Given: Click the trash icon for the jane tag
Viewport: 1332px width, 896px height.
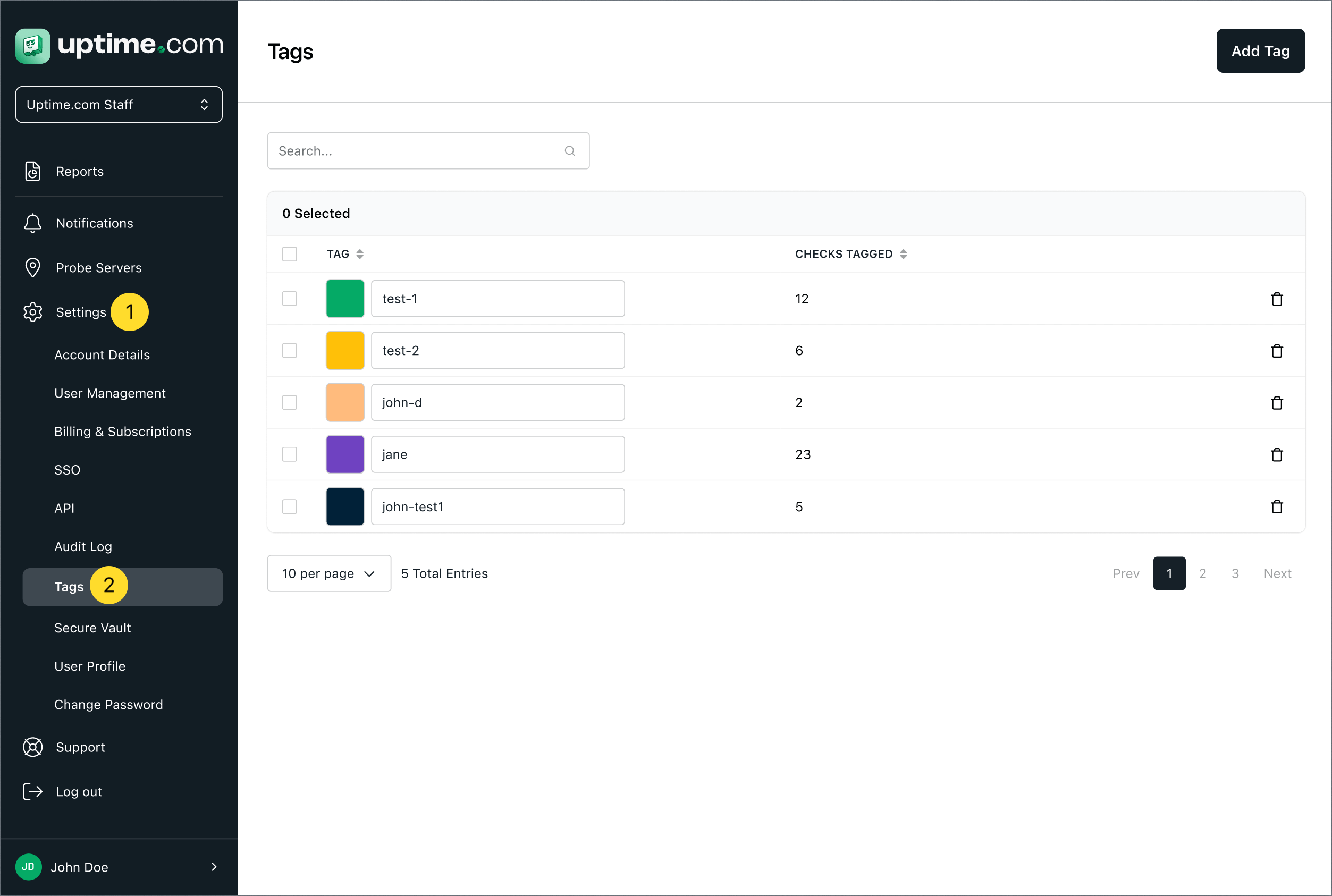Looking at the screenshot, I should tap(1277, 454).
